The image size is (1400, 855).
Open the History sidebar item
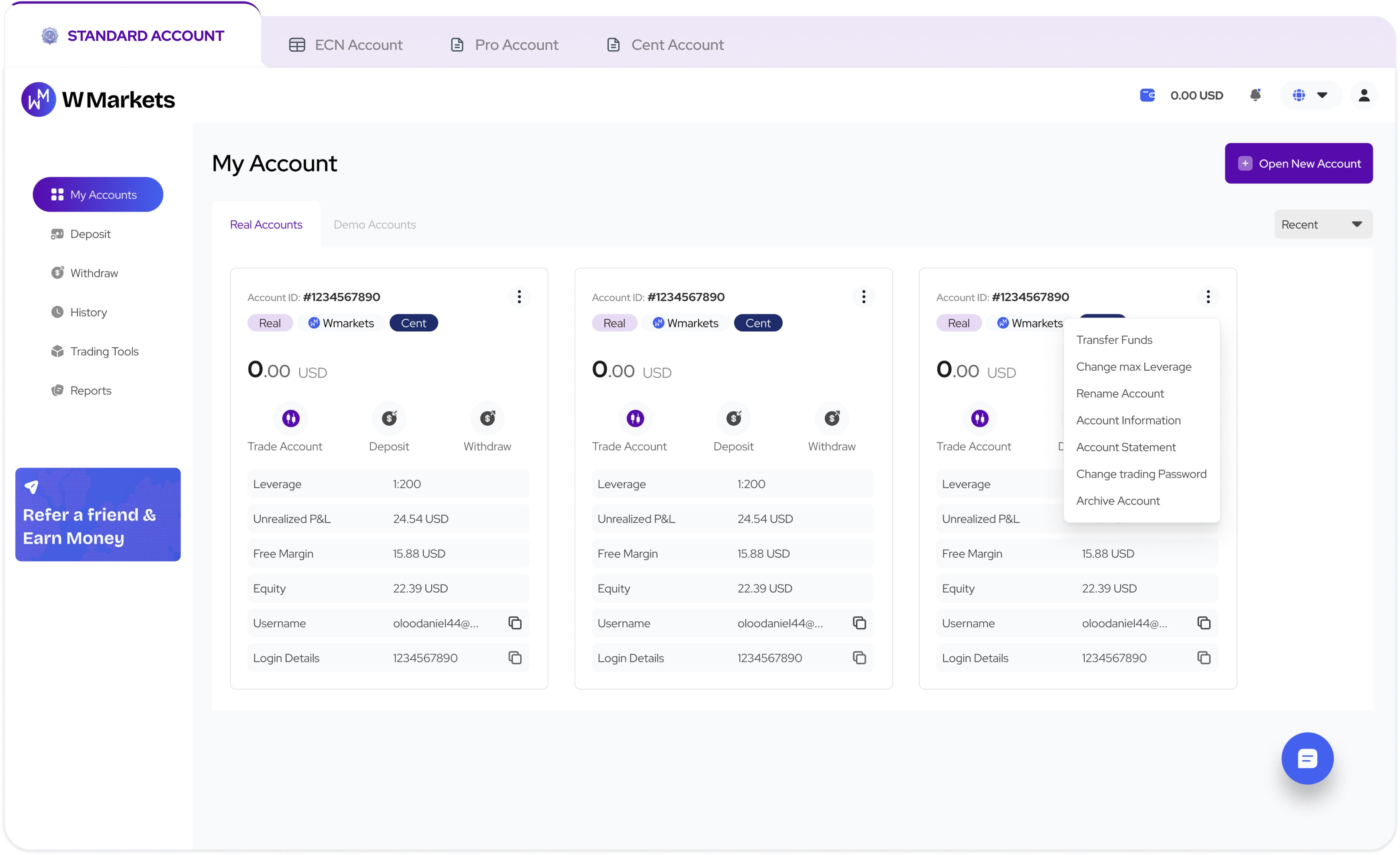(x=88, y=312)
